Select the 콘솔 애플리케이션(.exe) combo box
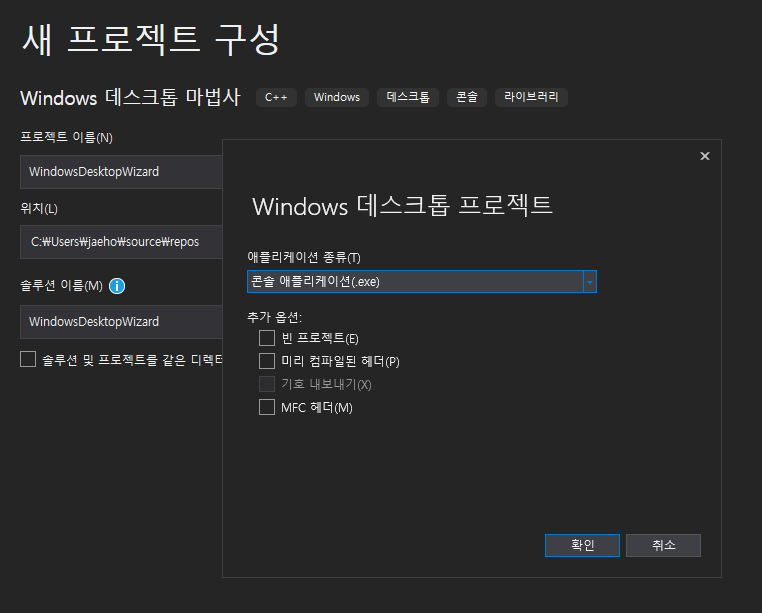762x613 pixels. (421, 282)
